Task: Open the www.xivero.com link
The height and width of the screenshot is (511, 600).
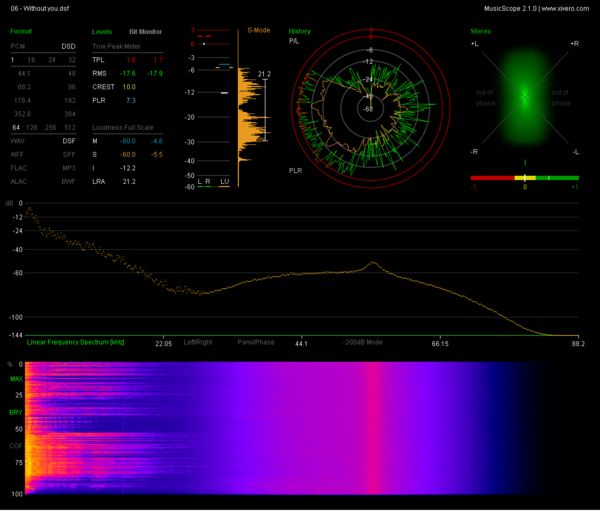Action: 565,8
